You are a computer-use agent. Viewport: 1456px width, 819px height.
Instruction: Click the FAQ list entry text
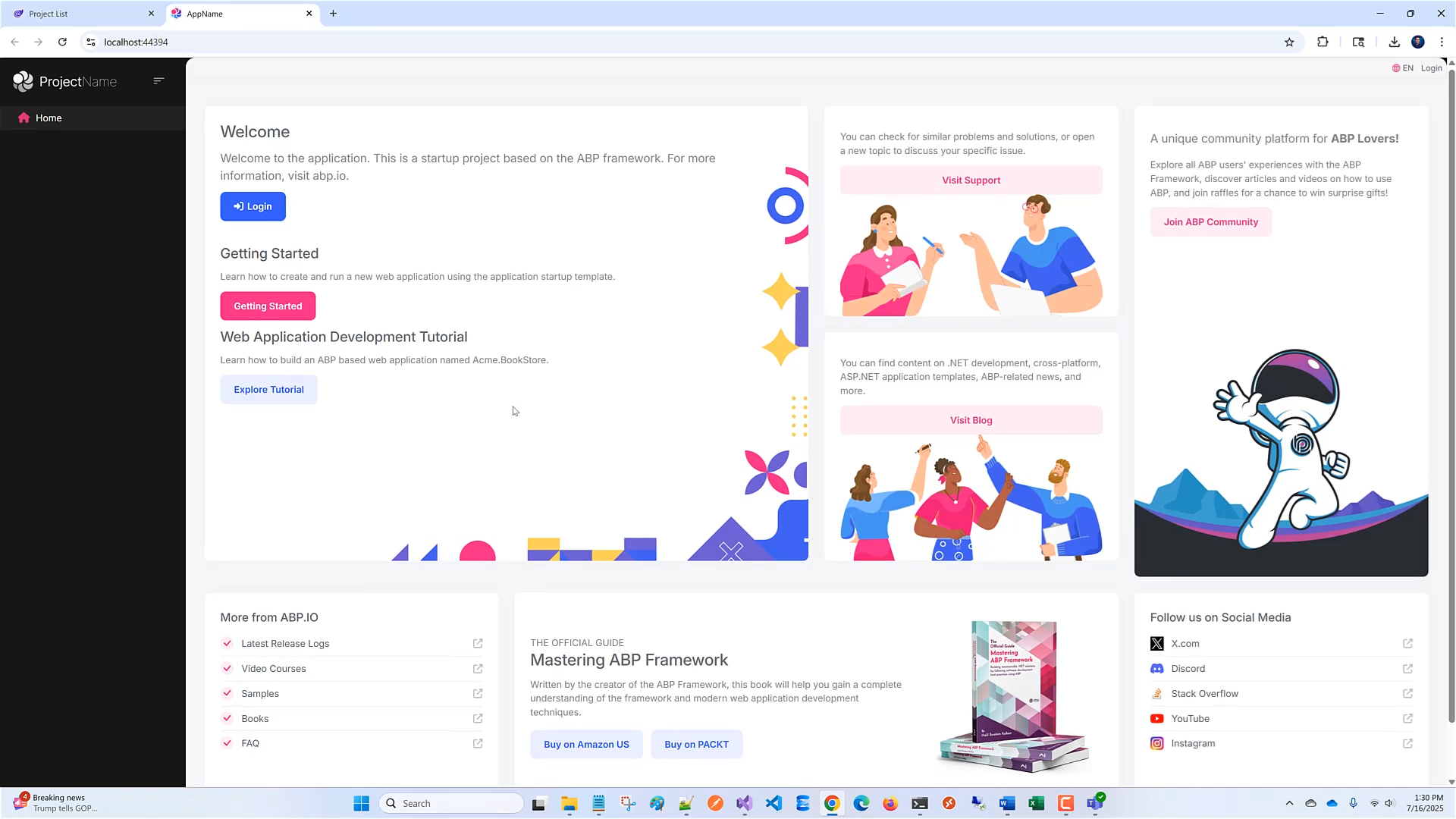(250, 744)
